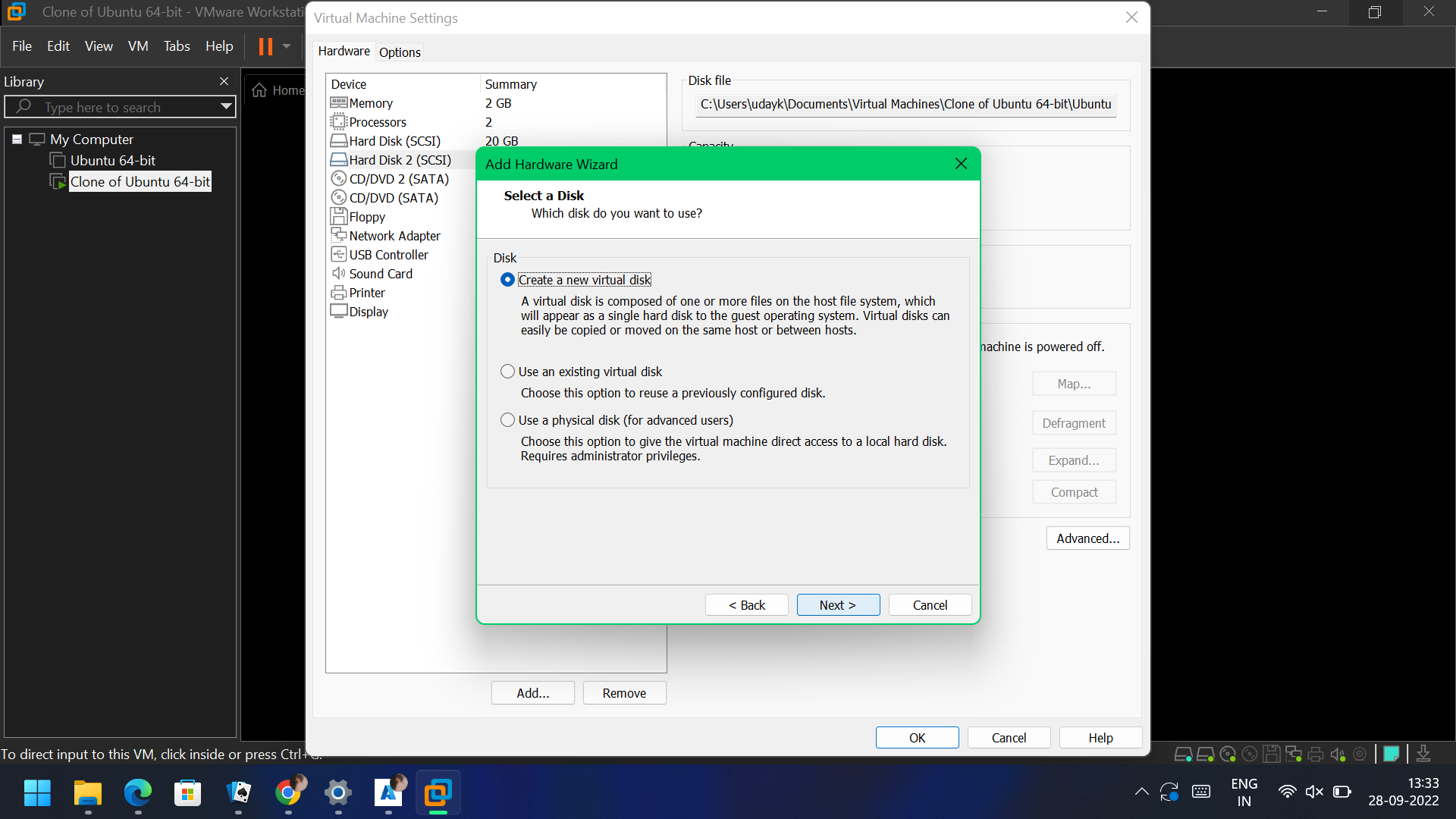Select the Sound Card device icon
1456x819 pixels.
pyautogui.click(x=338, y=274)
